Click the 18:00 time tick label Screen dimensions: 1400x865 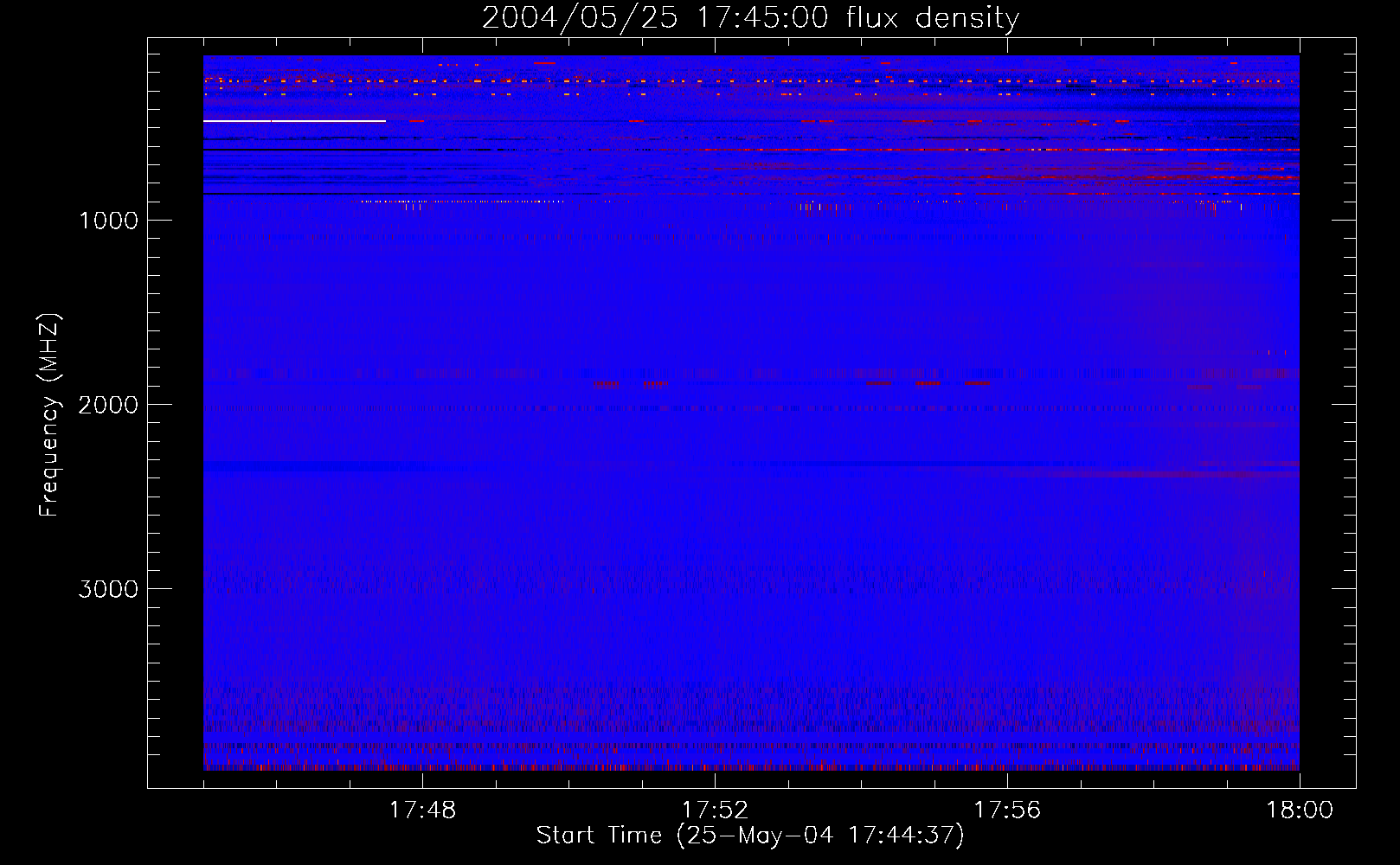1300,811
